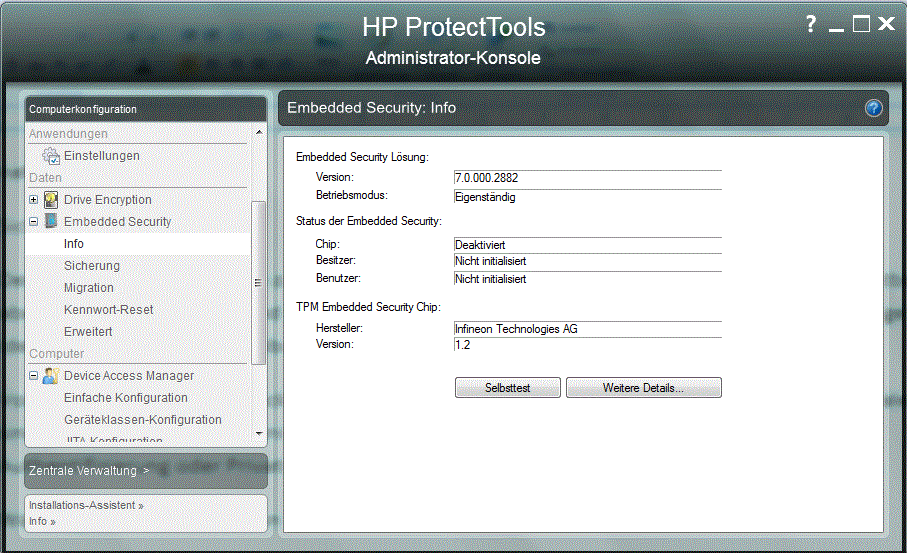Open the blue help icon in Embedded Security header

pos(873,108)
